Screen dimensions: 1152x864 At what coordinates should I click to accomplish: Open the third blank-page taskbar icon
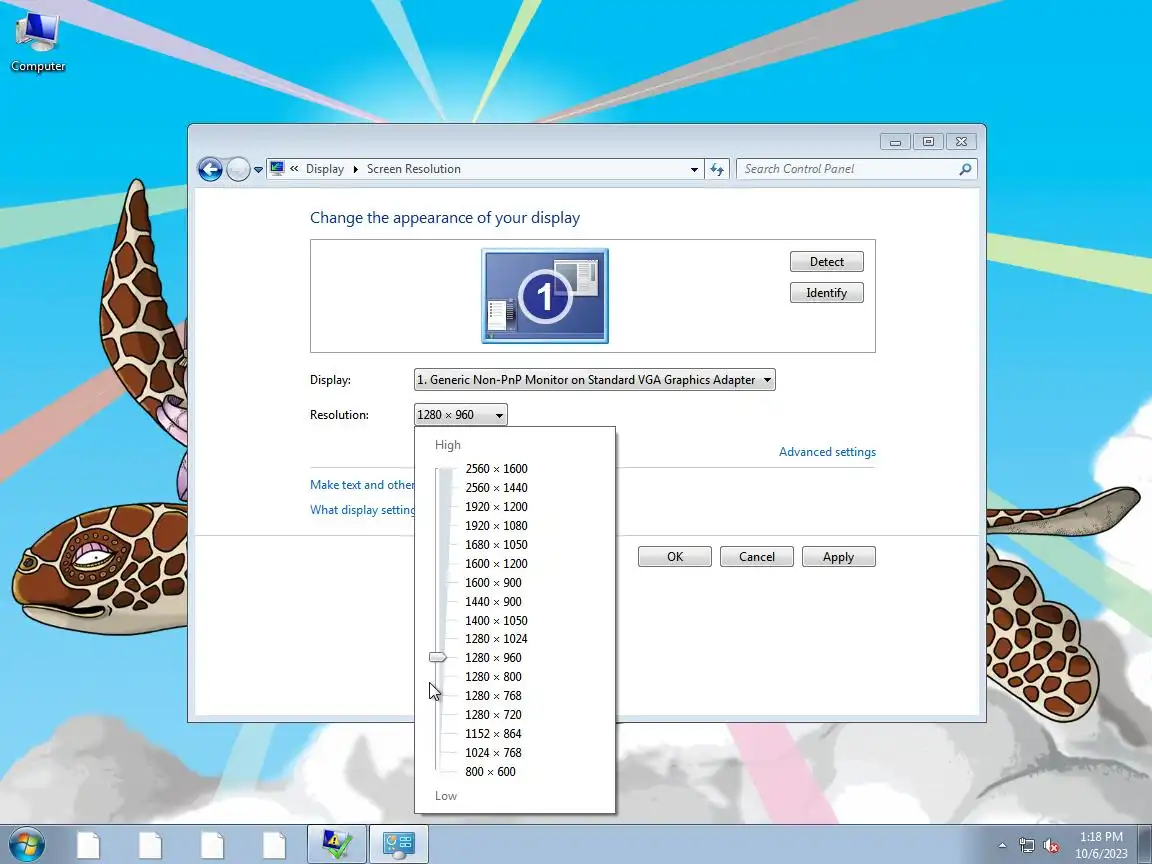point(212,845)
